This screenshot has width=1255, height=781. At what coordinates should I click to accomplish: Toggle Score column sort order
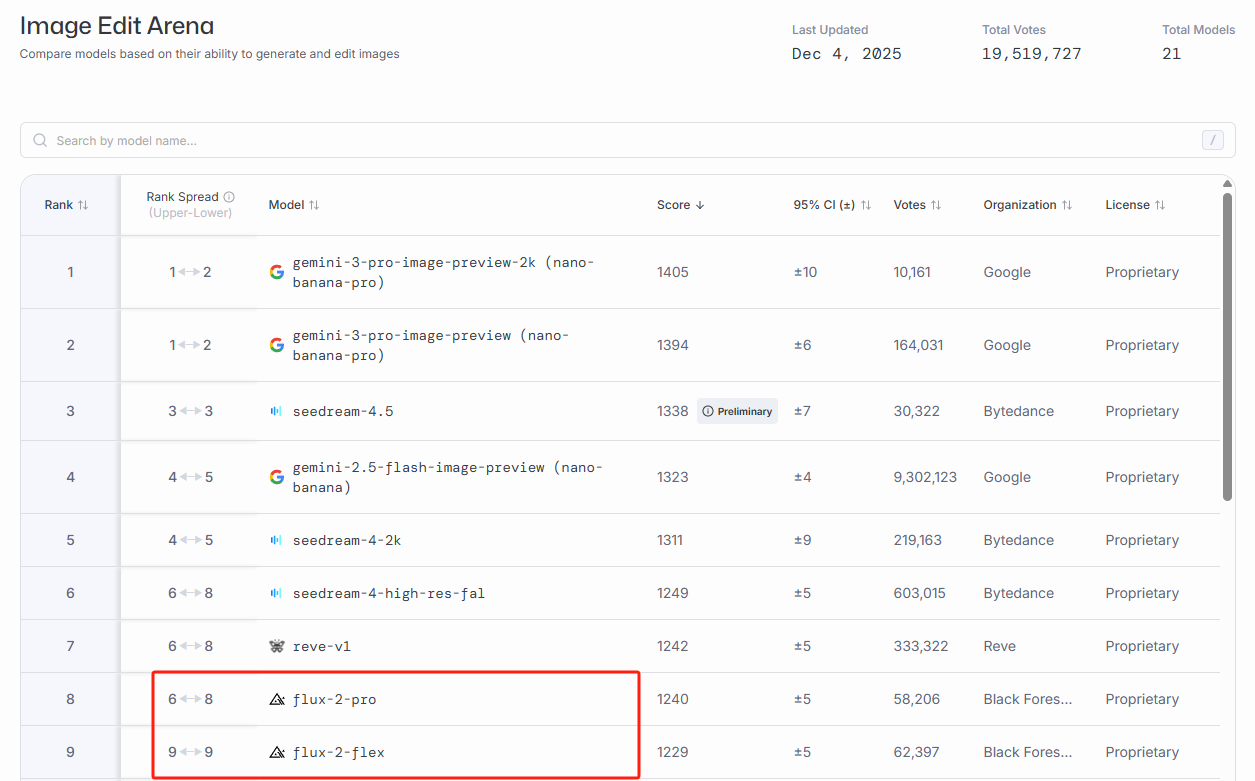[x=680, y=205]
